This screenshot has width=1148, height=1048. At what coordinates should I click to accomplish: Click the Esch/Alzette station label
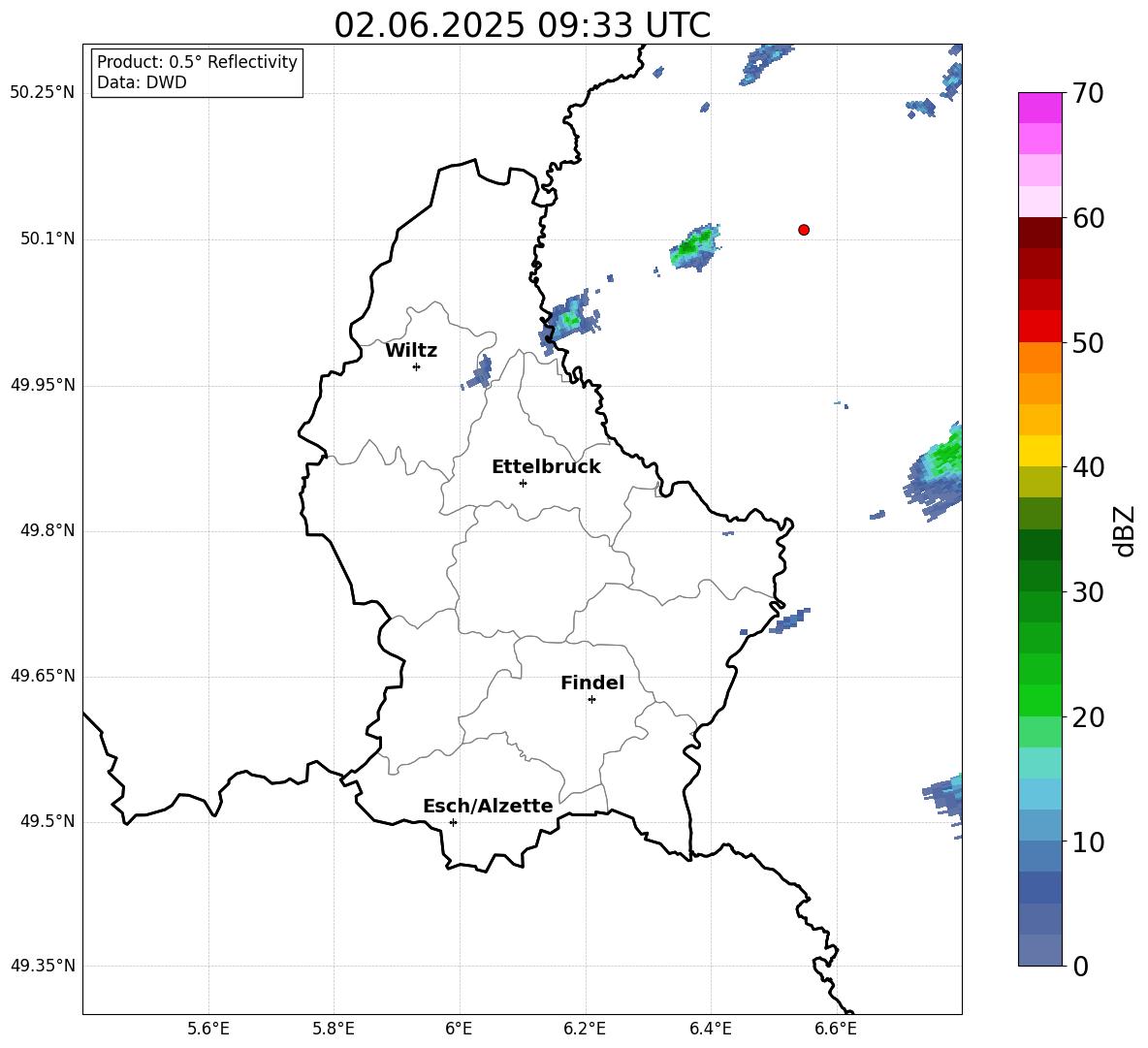tap(489, 807)
